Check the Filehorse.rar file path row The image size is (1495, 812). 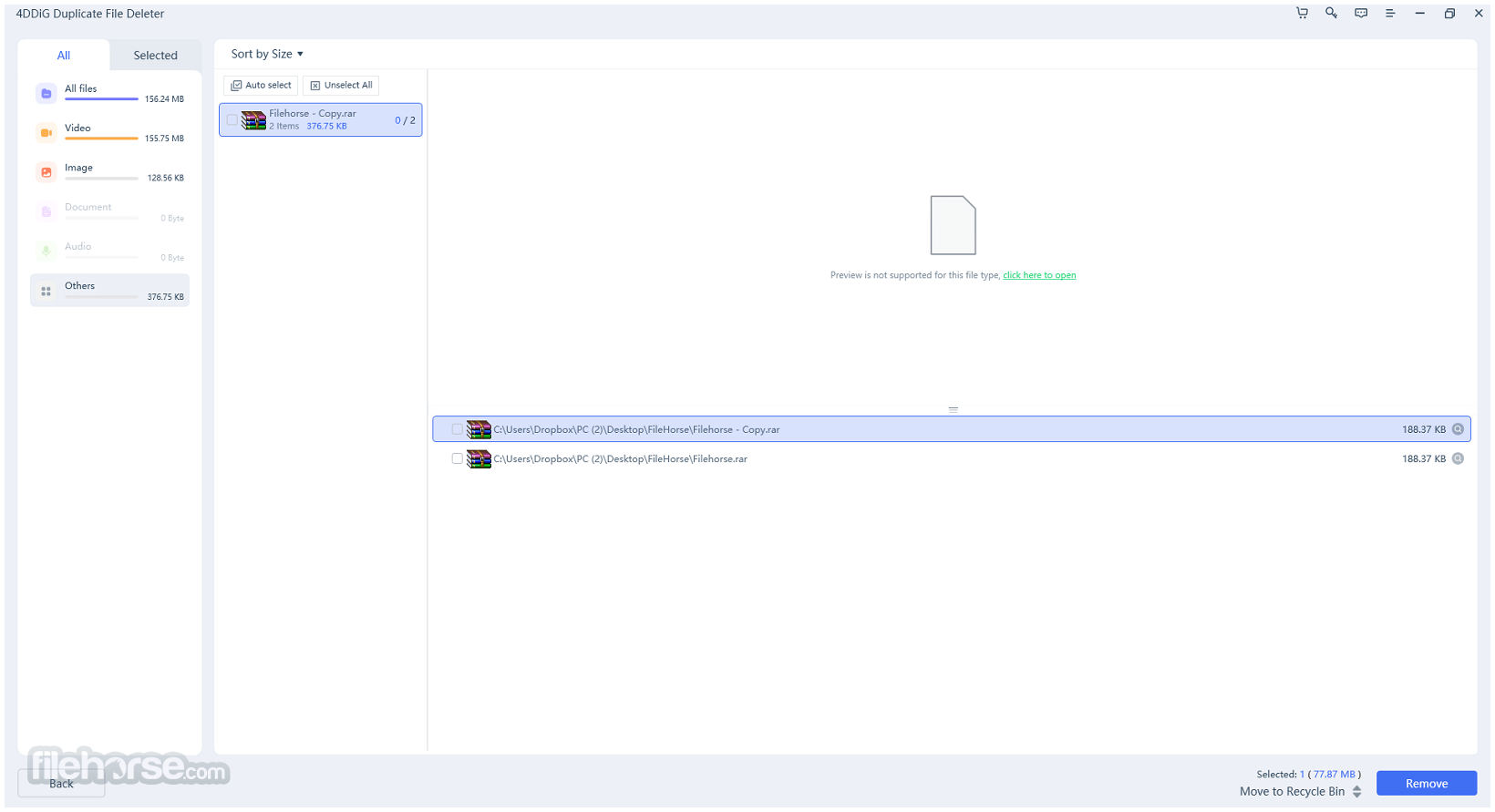[457, 458]
